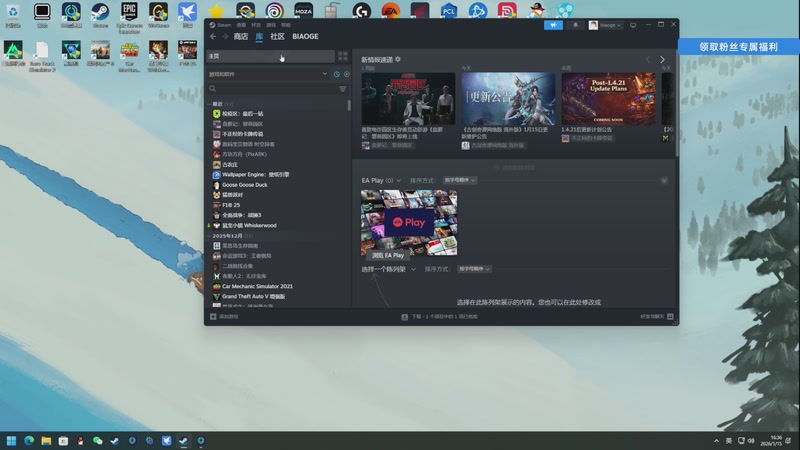Screen dimensions: 800x450
Task: Click the blue announcements megaphone button
Action: coord(554,24)
